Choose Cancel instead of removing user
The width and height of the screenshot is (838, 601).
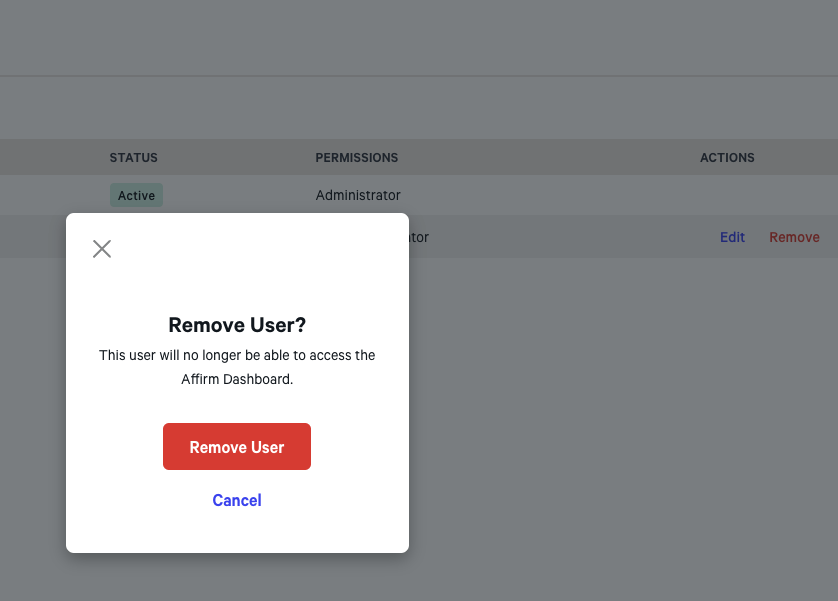point(237,500)
